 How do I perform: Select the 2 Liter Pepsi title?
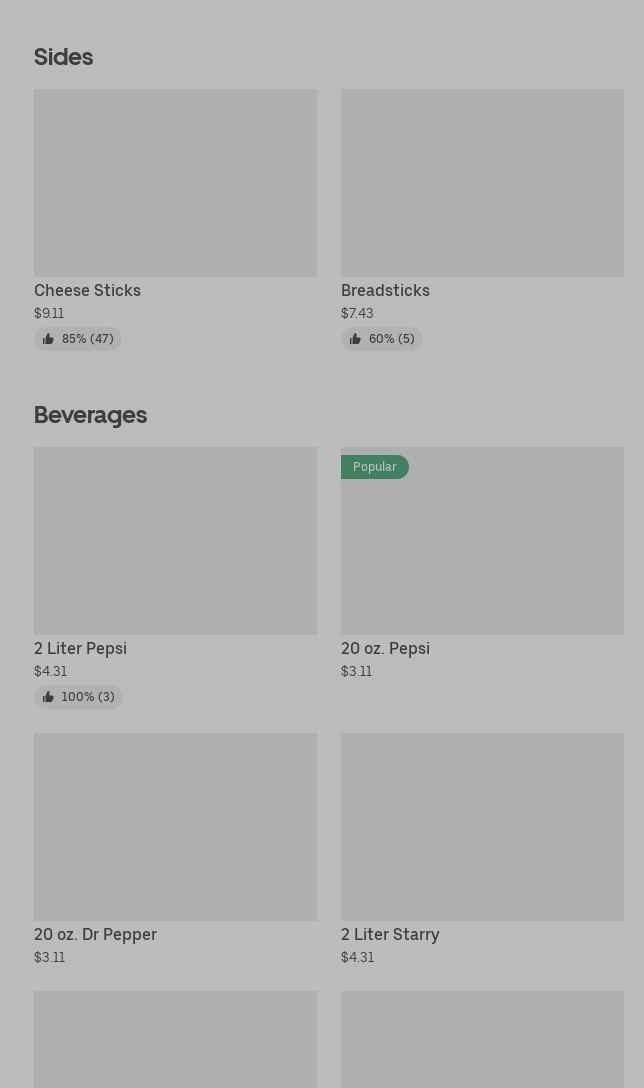point(80,649)
